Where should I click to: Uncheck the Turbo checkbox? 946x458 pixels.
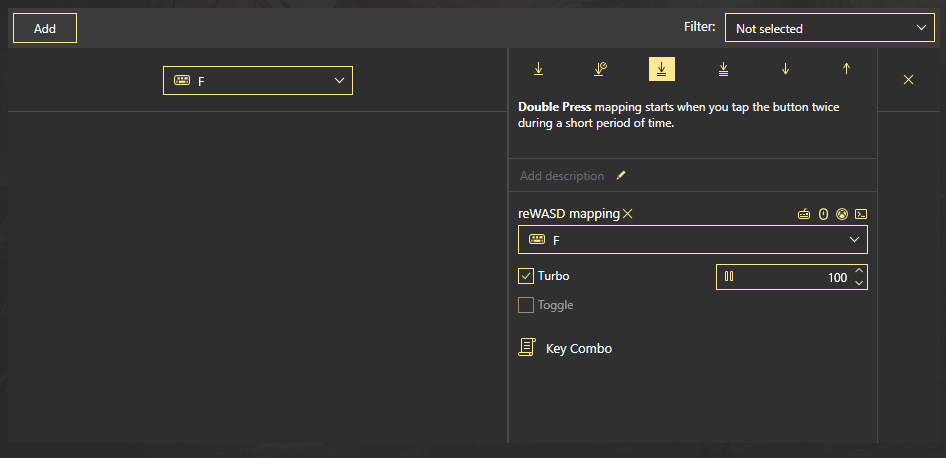(x=526, y=276)
